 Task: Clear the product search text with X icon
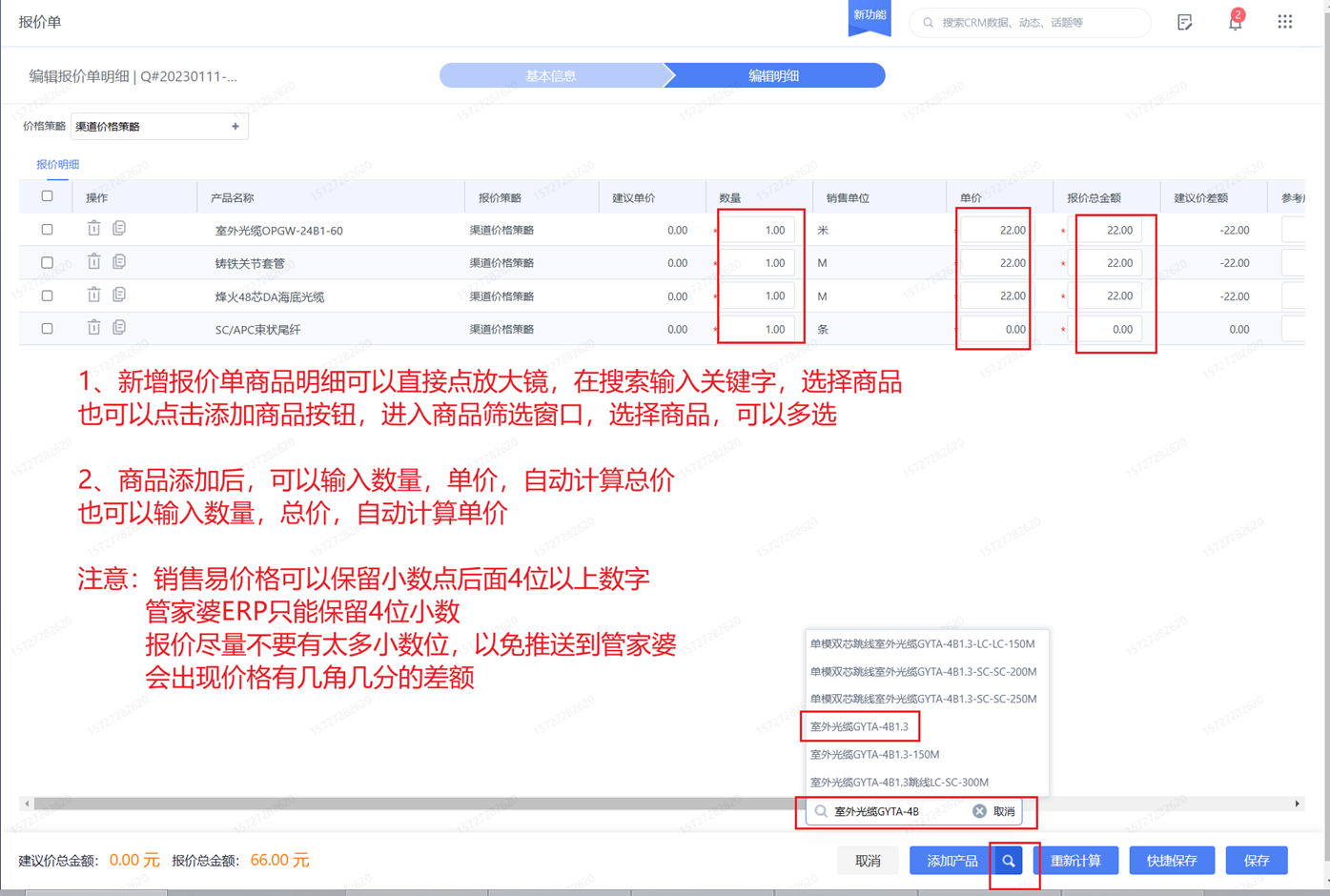[x=979, y=811]
